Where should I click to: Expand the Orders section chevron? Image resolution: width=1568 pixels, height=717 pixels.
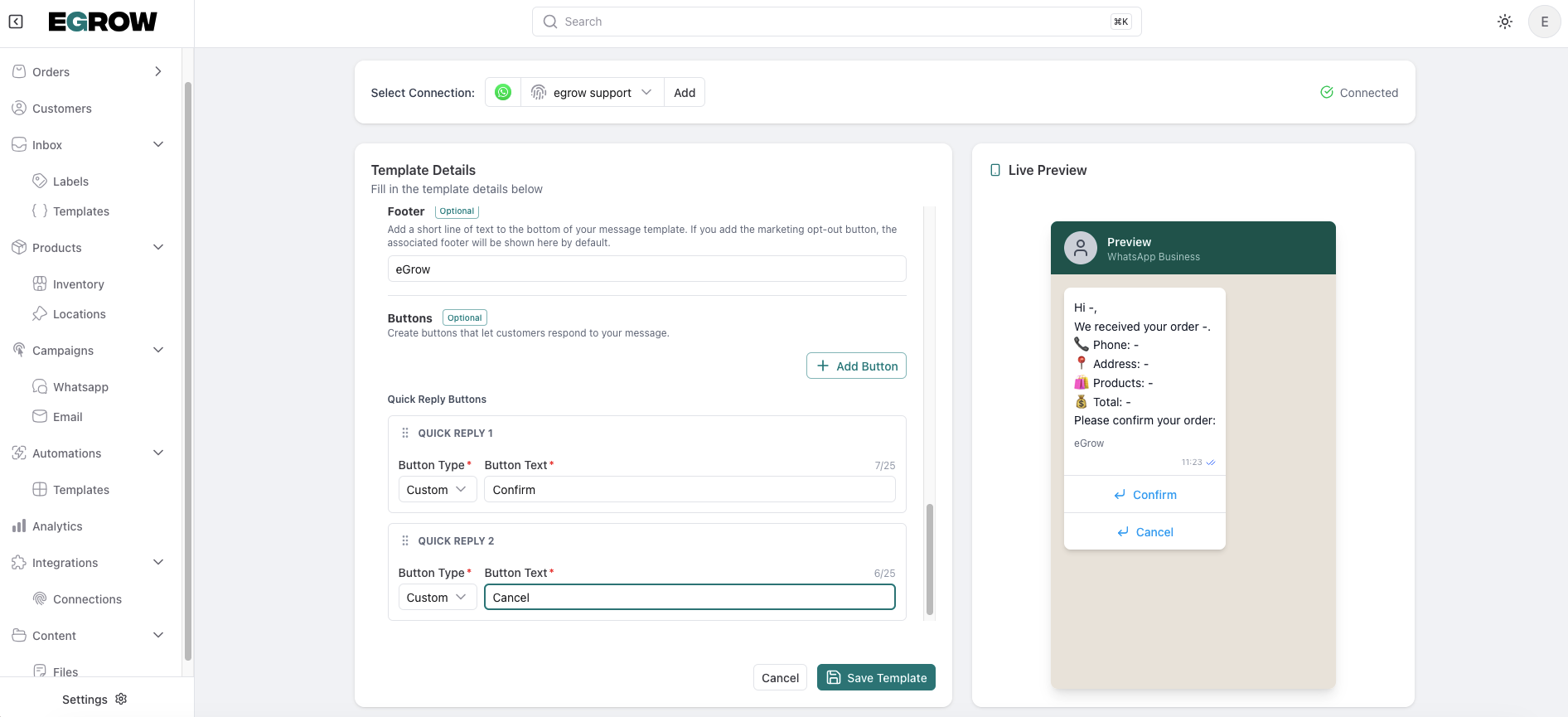click(x=158, y=71)
